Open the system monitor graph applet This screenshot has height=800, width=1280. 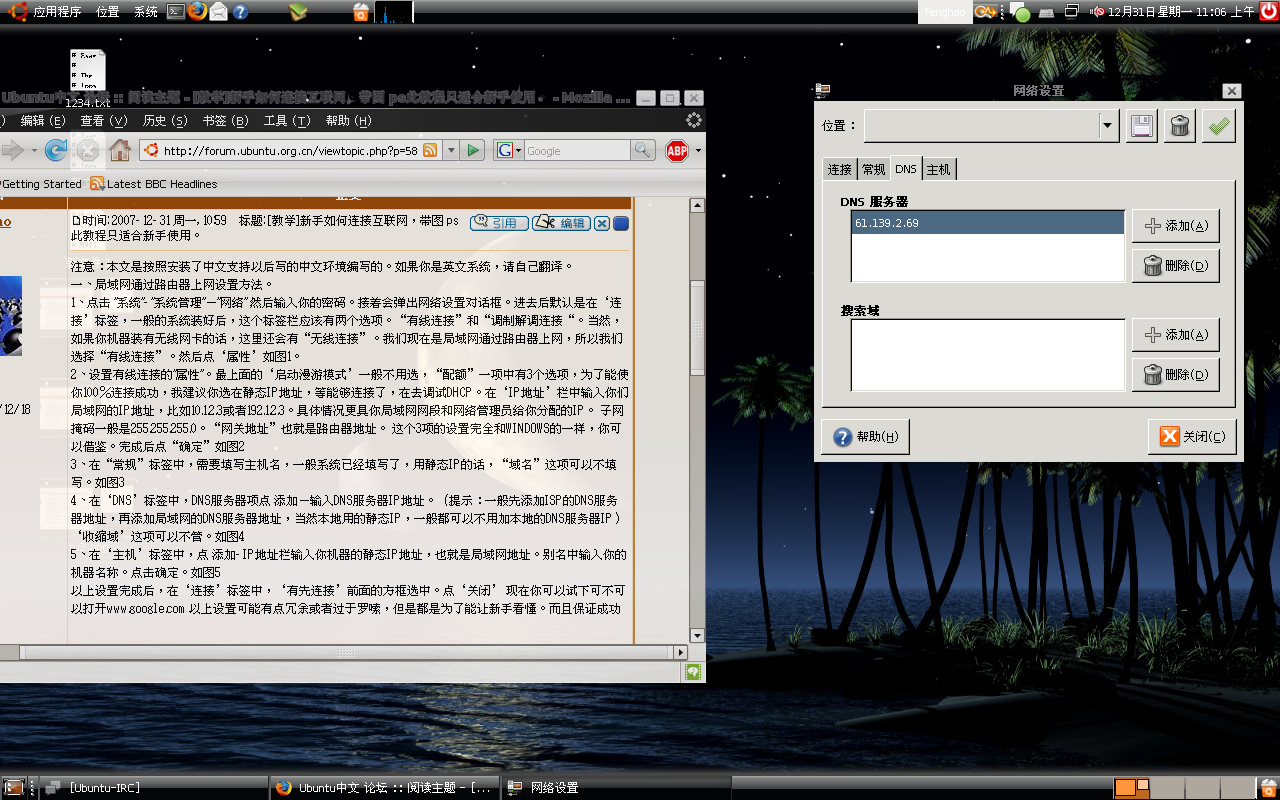(x=393, y=12)
